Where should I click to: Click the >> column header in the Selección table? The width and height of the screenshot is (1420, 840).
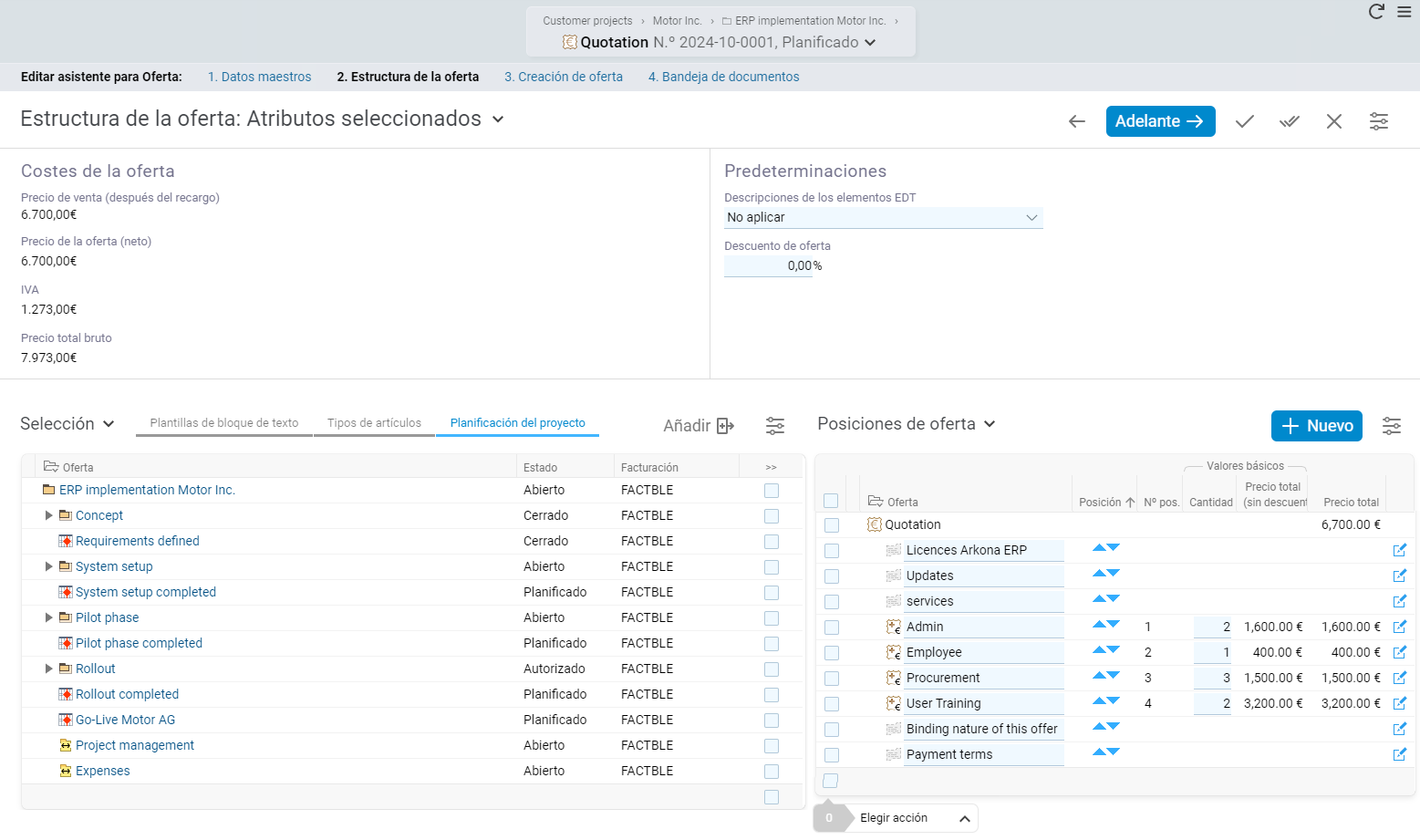pyautogui.click(x=772, y=467)
